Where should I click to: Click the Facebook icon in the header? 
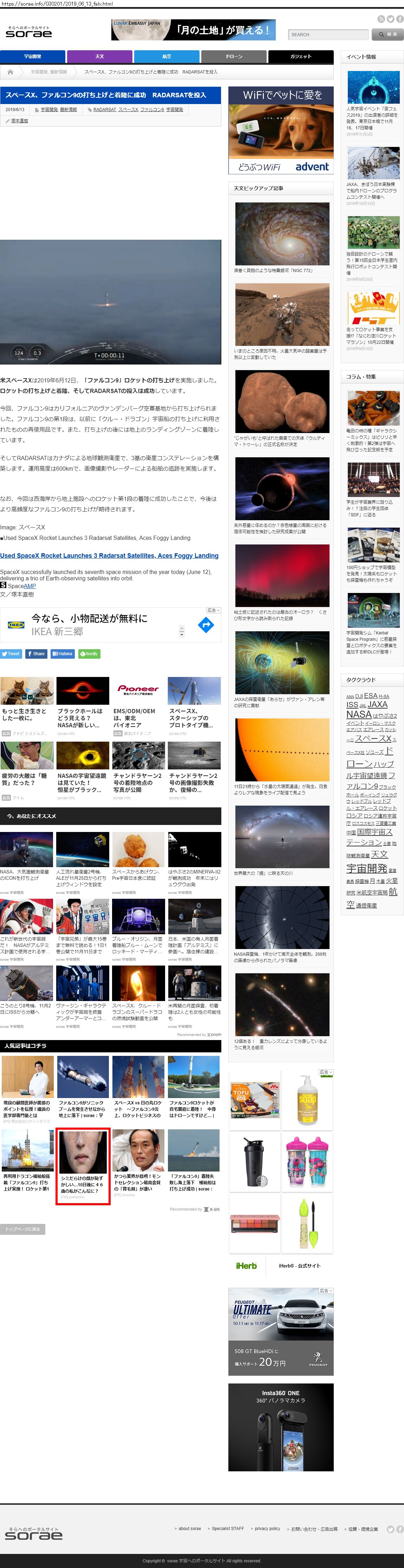pos(399,19)
